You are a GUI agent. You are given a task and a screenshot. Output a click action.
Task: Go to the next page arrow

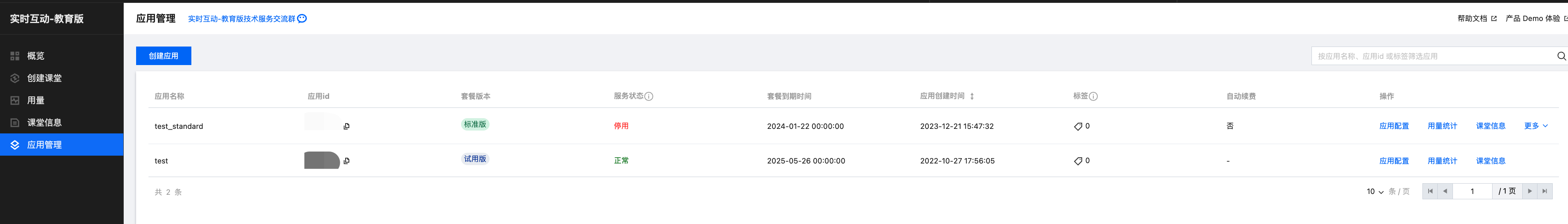coord(1530,191)
